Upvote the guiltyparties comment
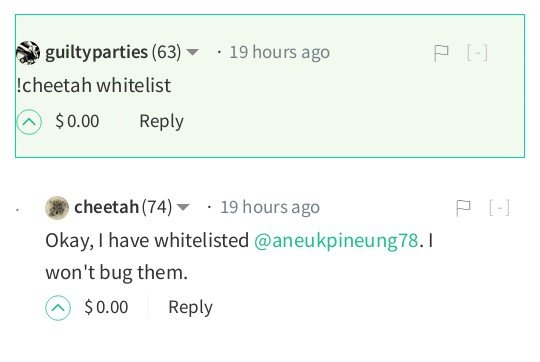Image resolution: width=540 pixels, height=362 pixels. (29, 122)
